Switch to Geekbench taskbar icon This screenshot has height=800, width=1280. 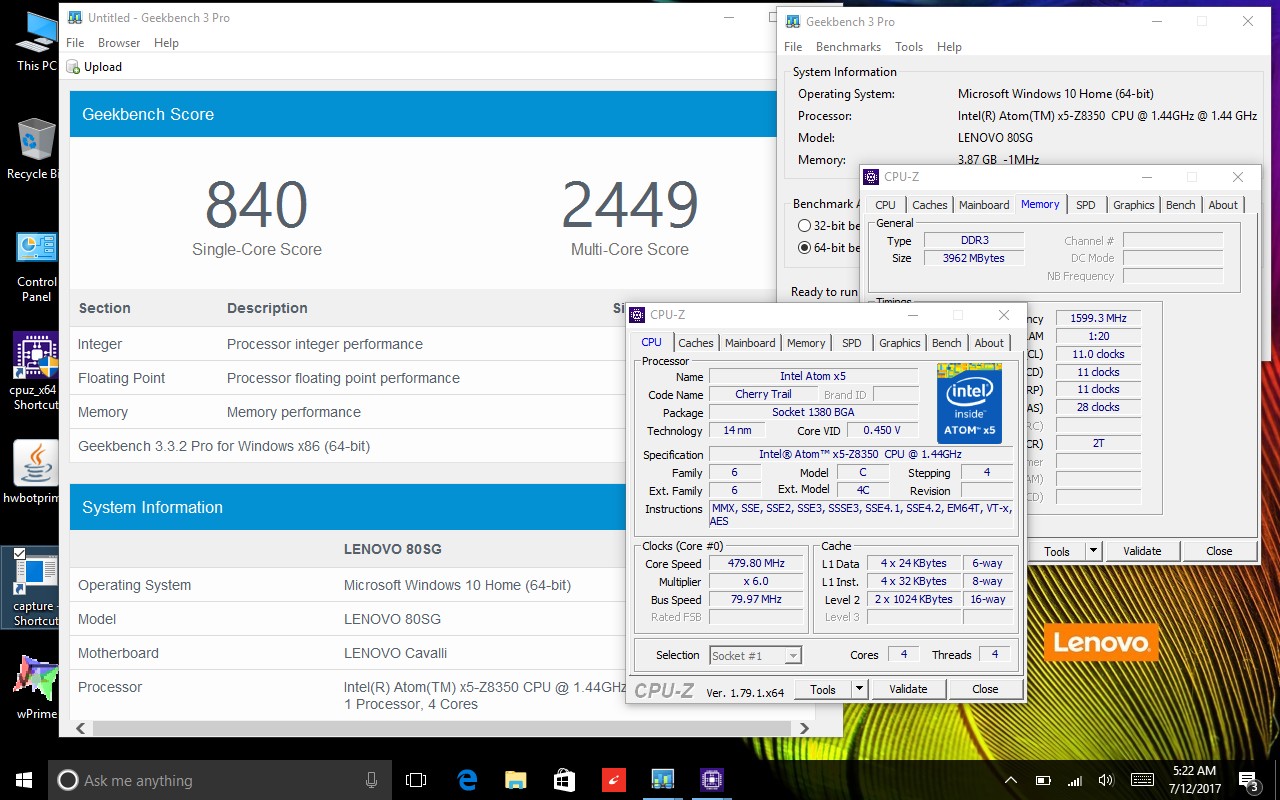point(662,780)
